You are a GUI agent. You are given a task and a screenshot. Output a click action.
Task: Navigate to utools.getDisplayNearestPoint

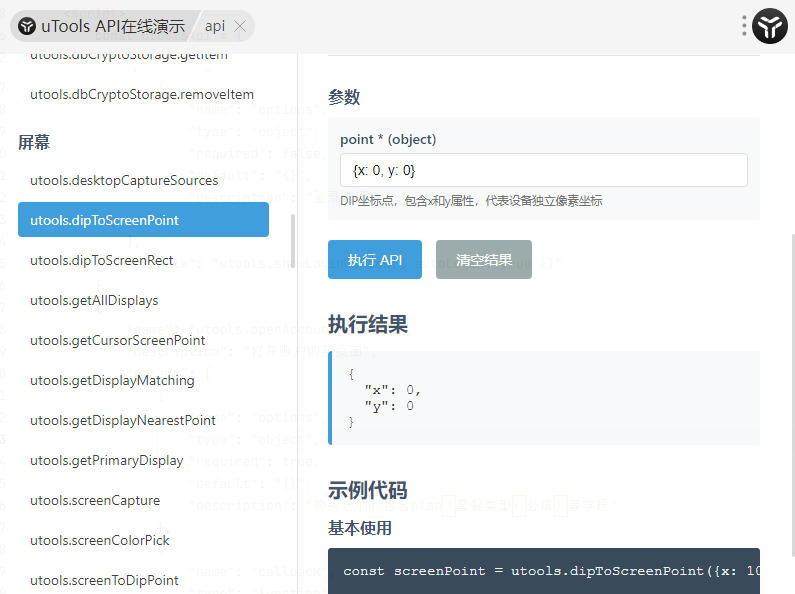pyautogui.click(x=123, y=420)
